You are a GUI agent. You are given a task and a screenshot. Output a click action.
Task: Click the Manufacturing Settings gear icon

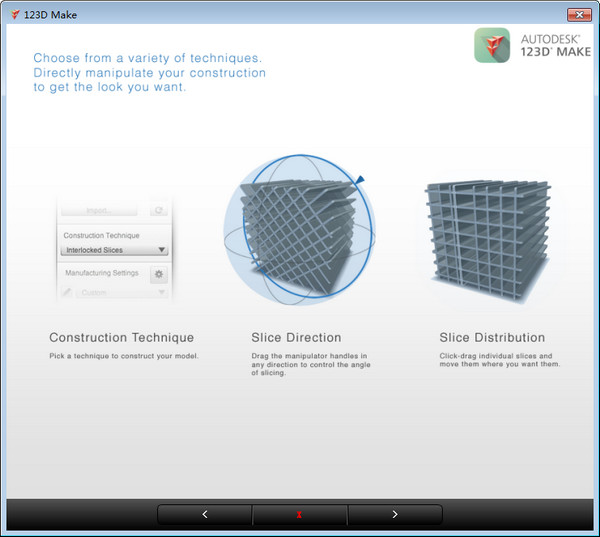pyautogui.click(x=159, y=275)
